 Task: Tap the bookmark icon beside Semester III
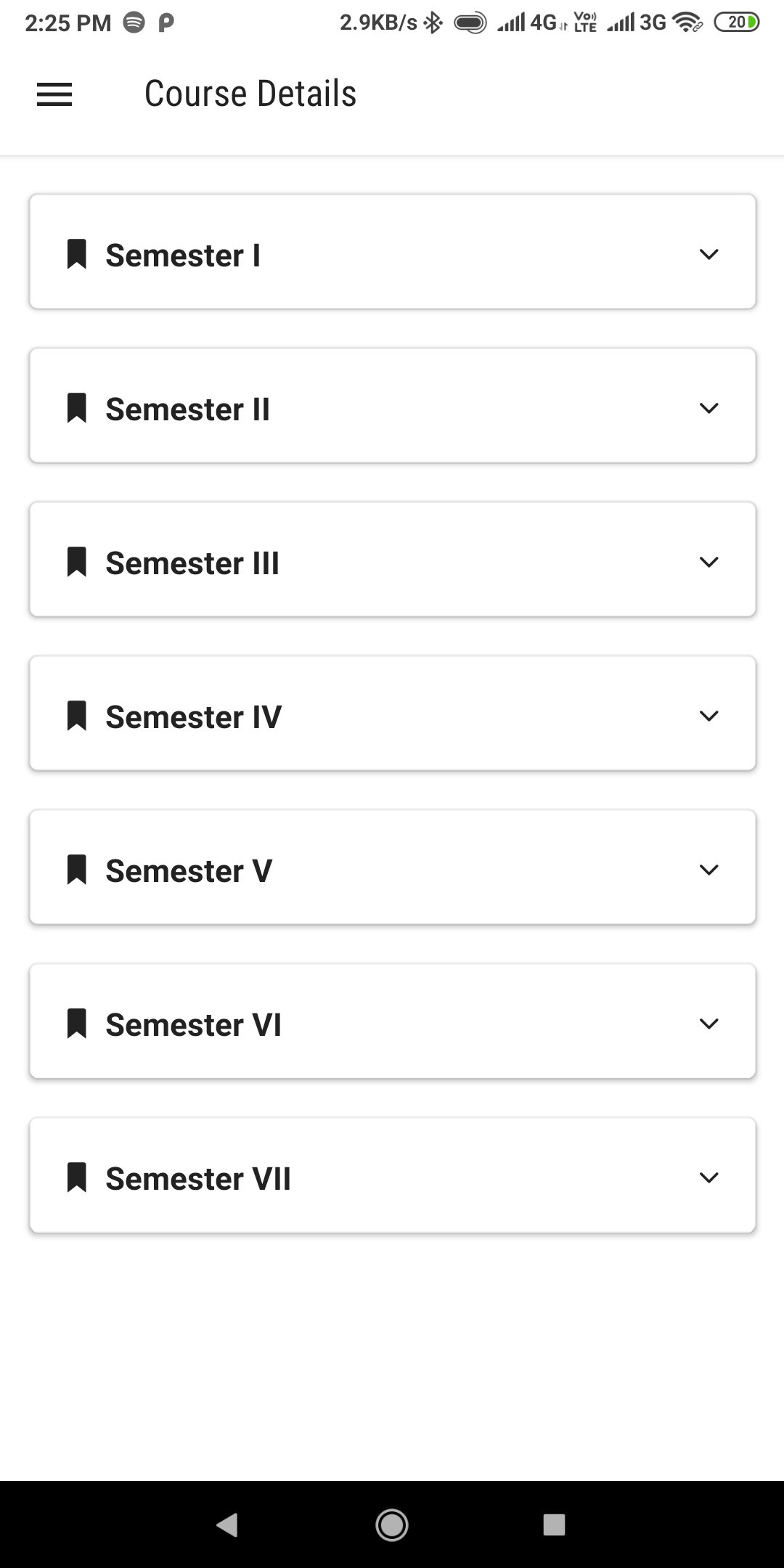[77, 562]
